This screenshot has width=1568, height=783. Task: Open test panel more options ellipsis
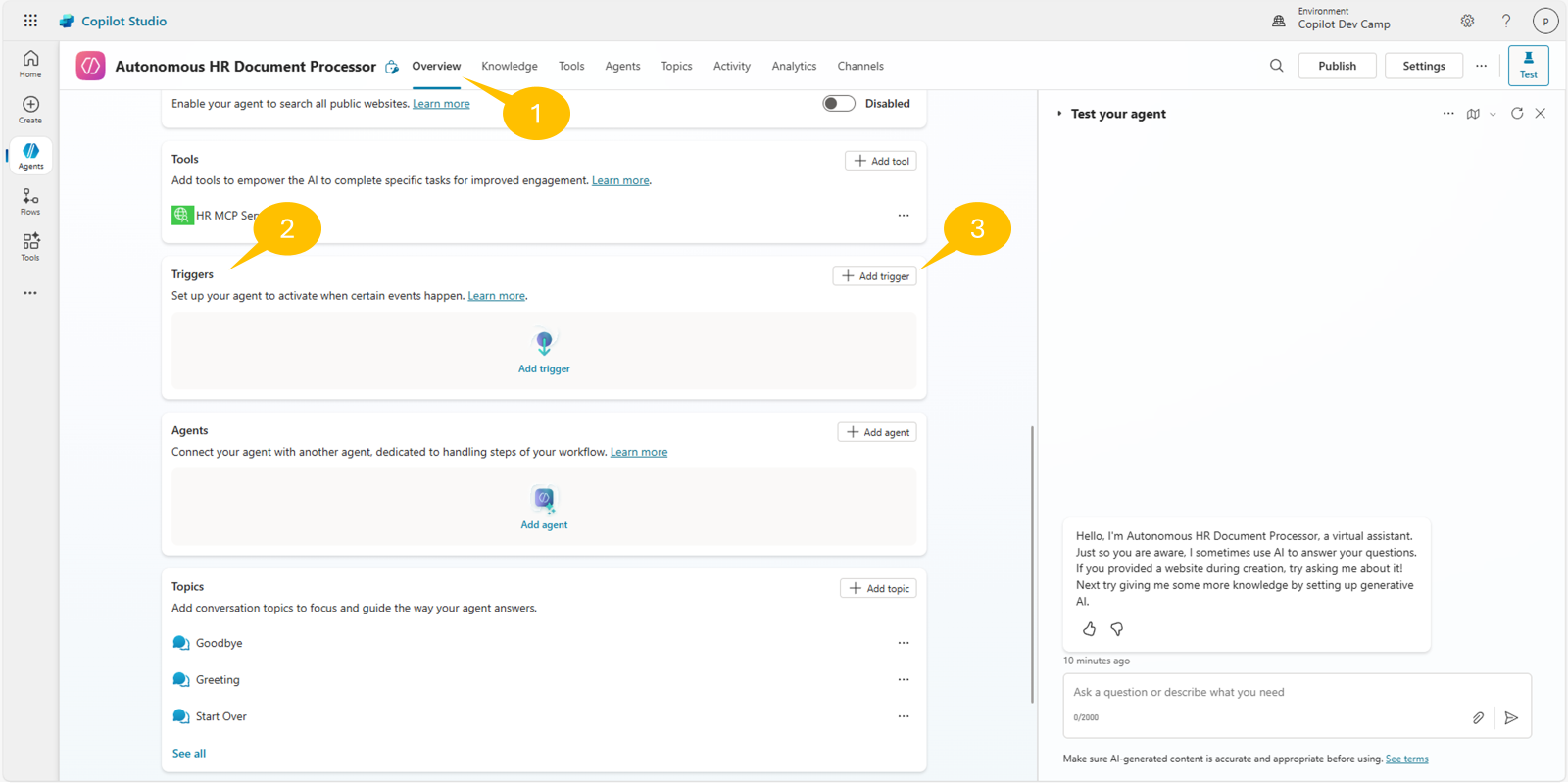[x=1448, y=114]
